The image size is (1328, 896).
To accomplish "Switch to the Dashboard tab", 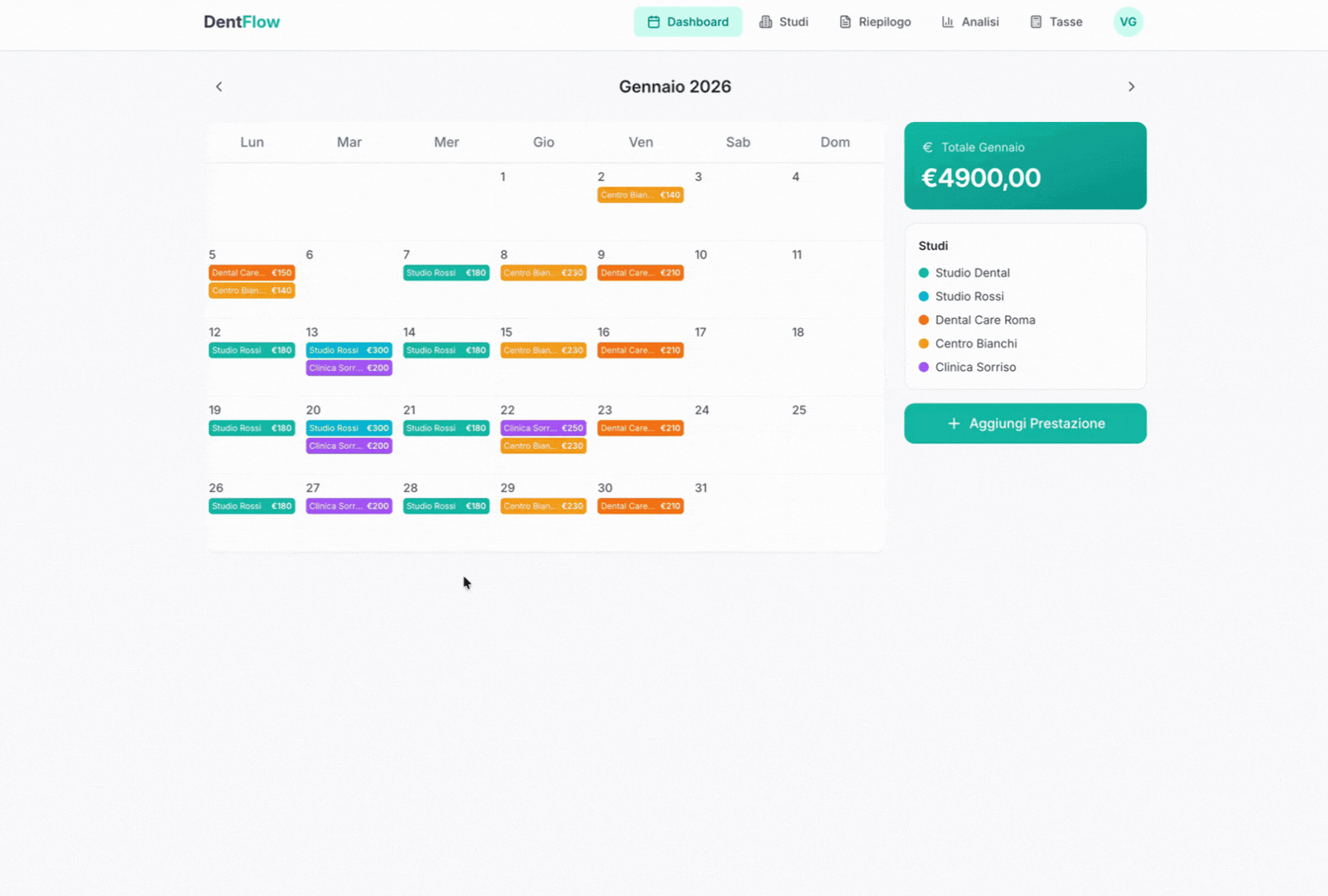I will (688, 22).
